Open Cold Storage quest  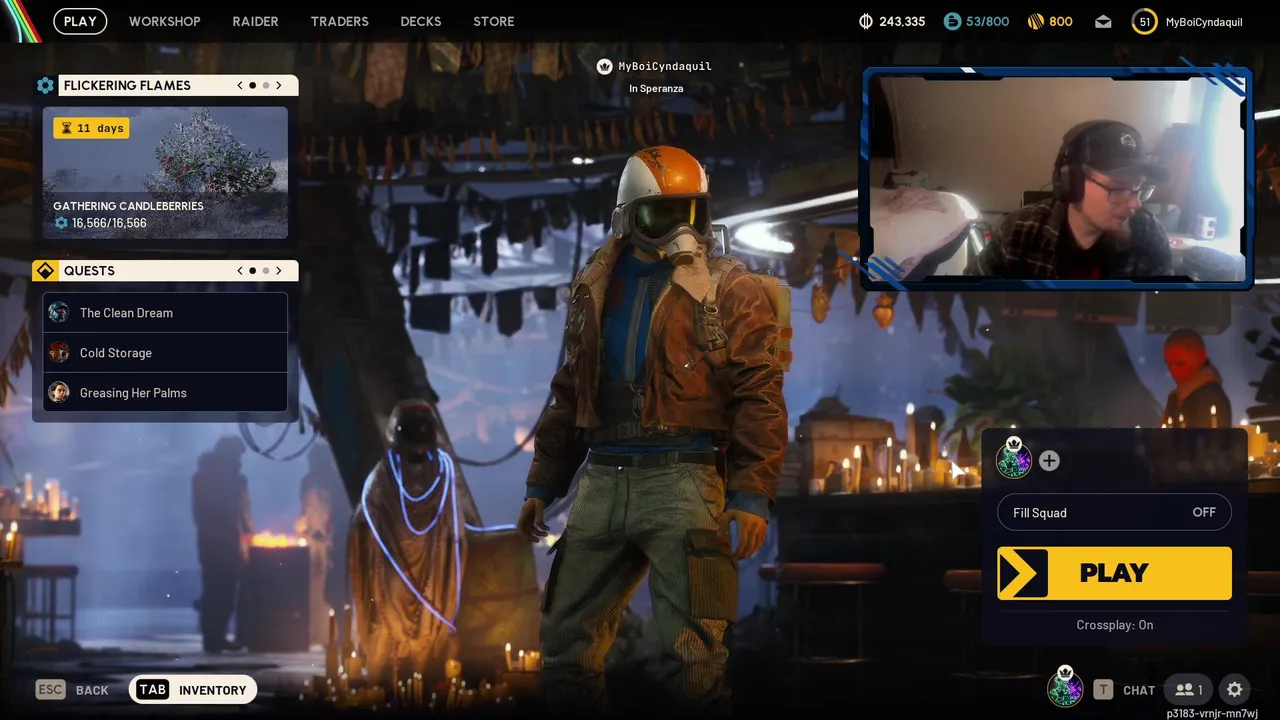(165, 353)
